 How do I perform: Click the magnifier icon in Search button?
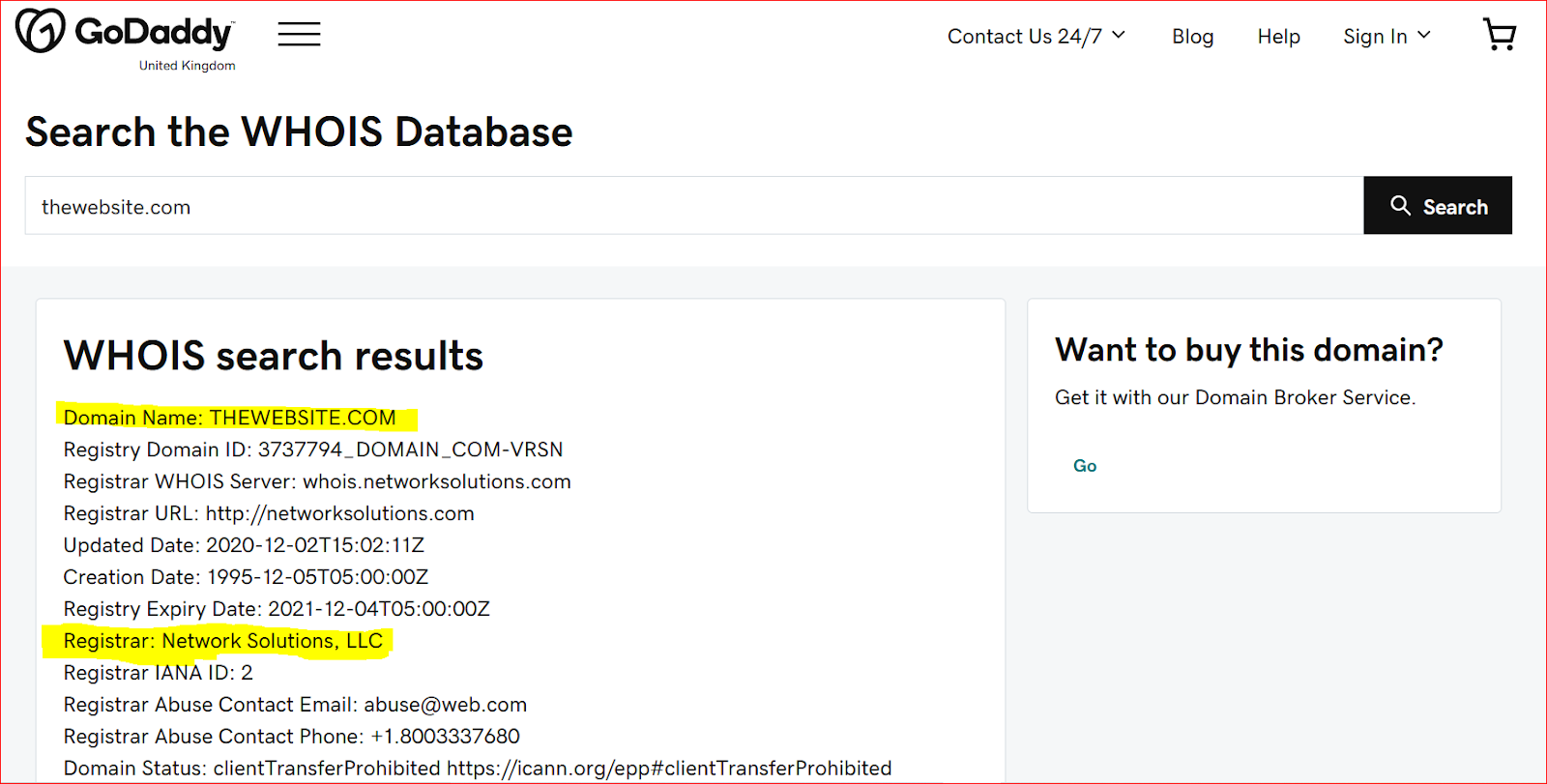click(x=1400, y=205)
